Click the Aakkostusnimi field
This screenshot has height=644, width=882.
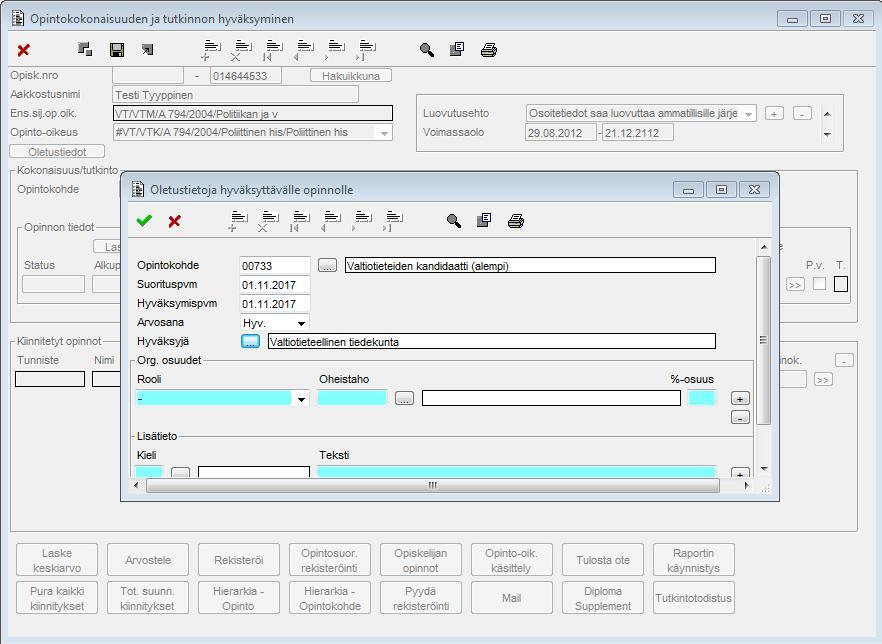pyautogui.click(x=236, y=95)
